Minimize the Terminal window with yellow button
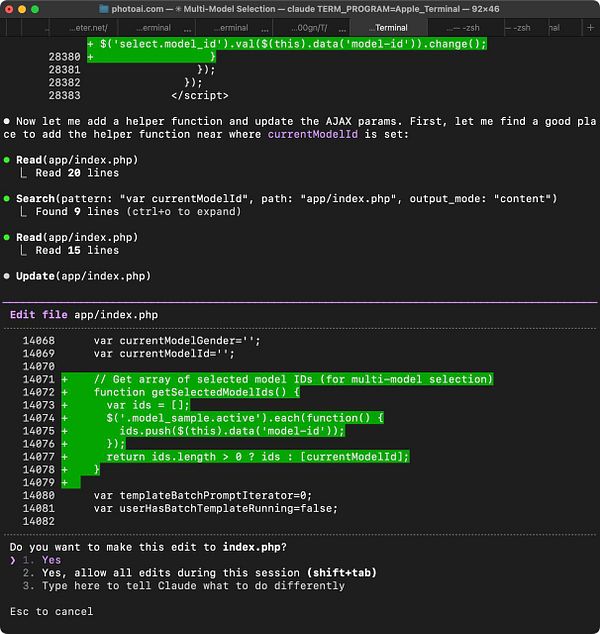 point(22,9)
